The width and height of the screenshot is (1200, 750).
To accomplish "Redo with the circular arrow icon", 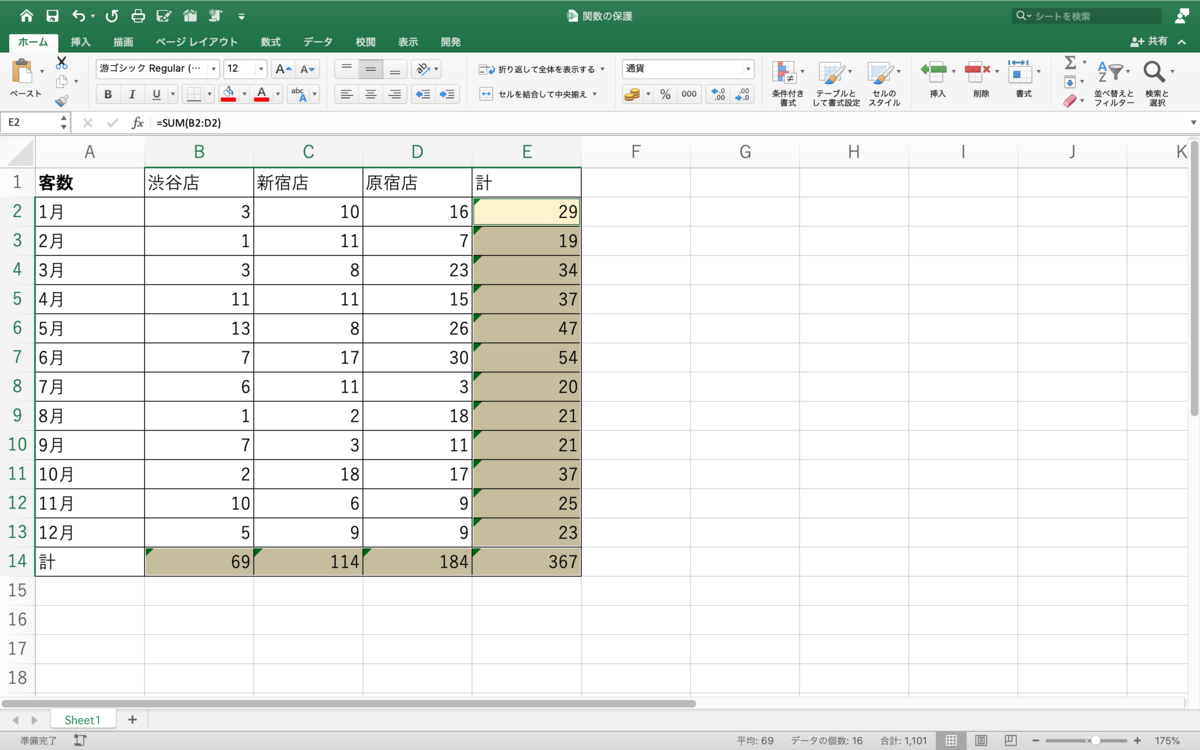I will point(112,16).
